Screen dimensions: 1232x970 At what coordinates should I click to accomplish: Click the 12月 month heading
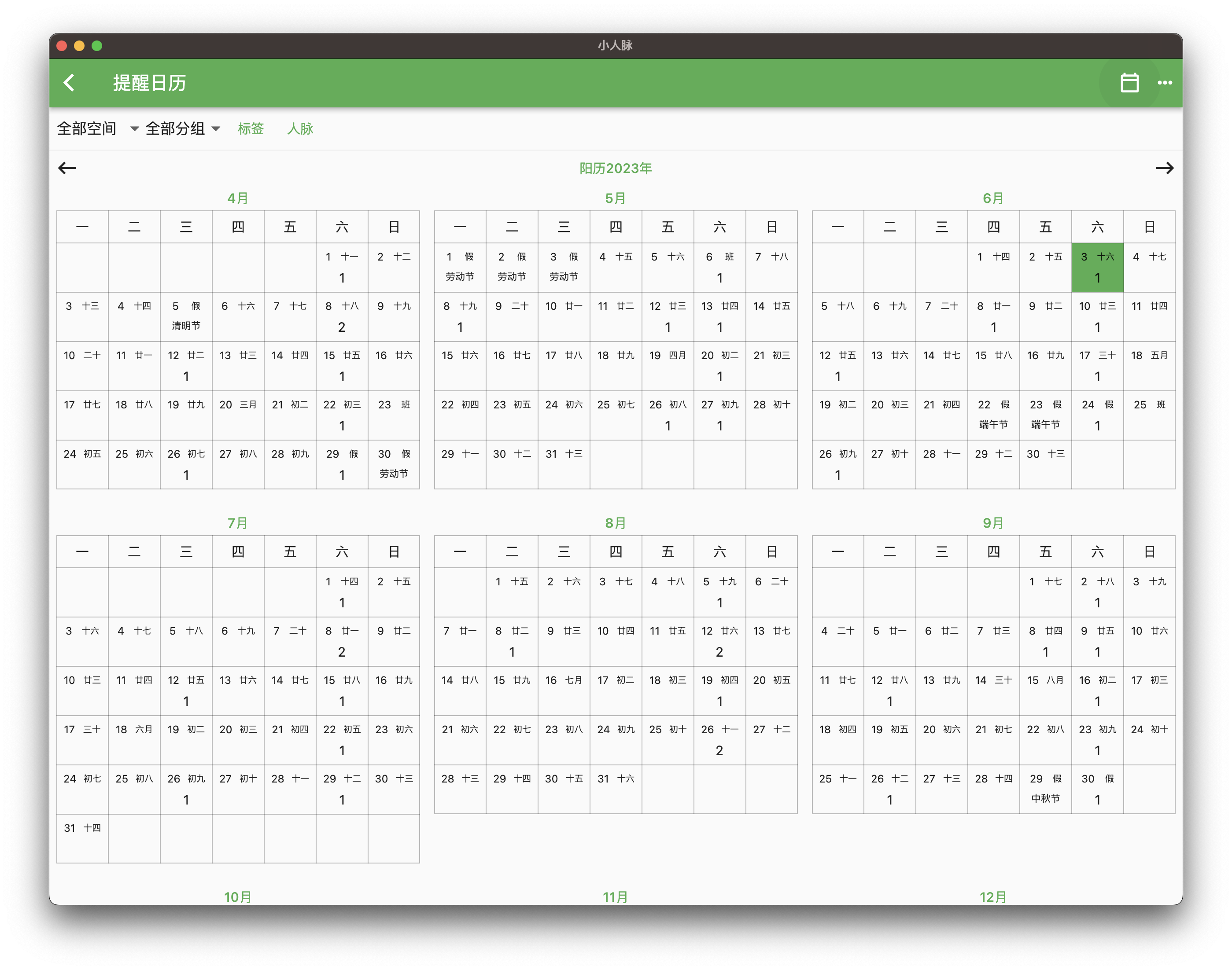coord(993,897)
